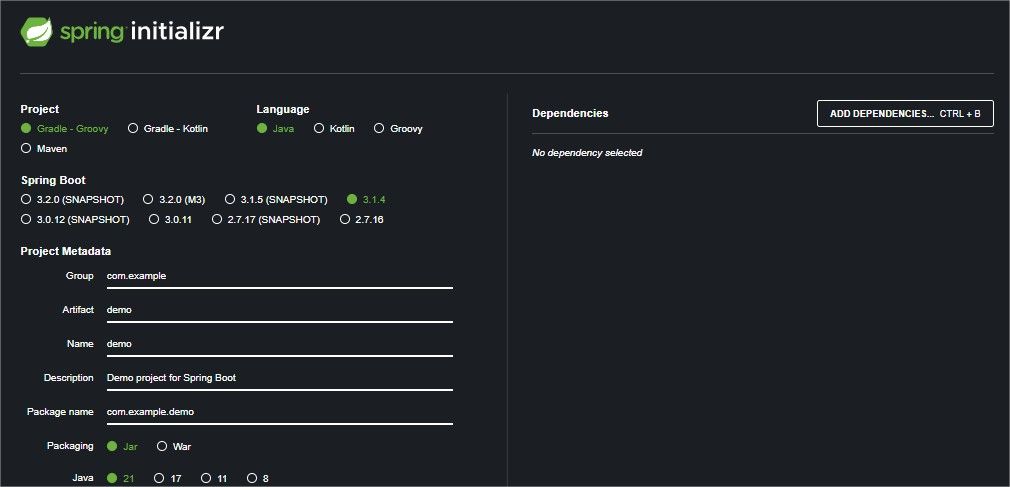Click the Language section heading
Viewport: 1010px width, 487px height.
(283, 110)
